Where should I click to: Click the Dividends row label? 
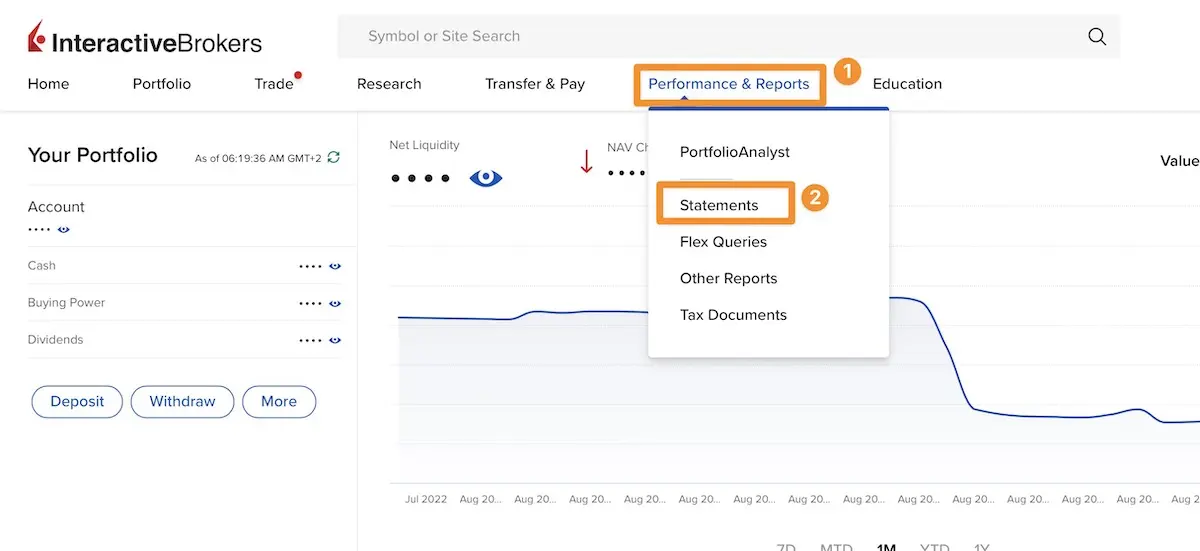55,340
